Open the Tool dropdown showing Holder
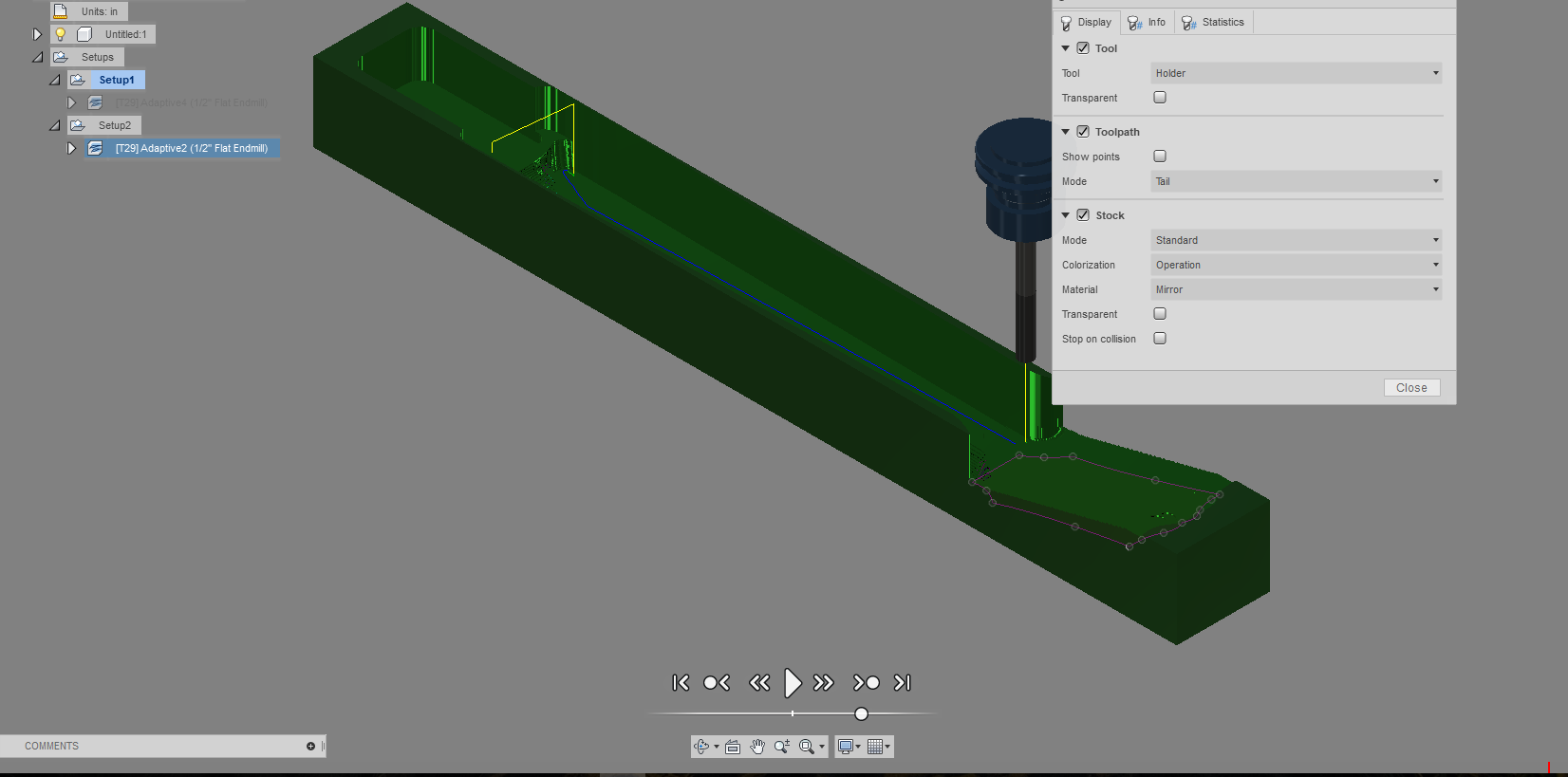This screenshot has height=777, width=1568. tap(1297, 73)
